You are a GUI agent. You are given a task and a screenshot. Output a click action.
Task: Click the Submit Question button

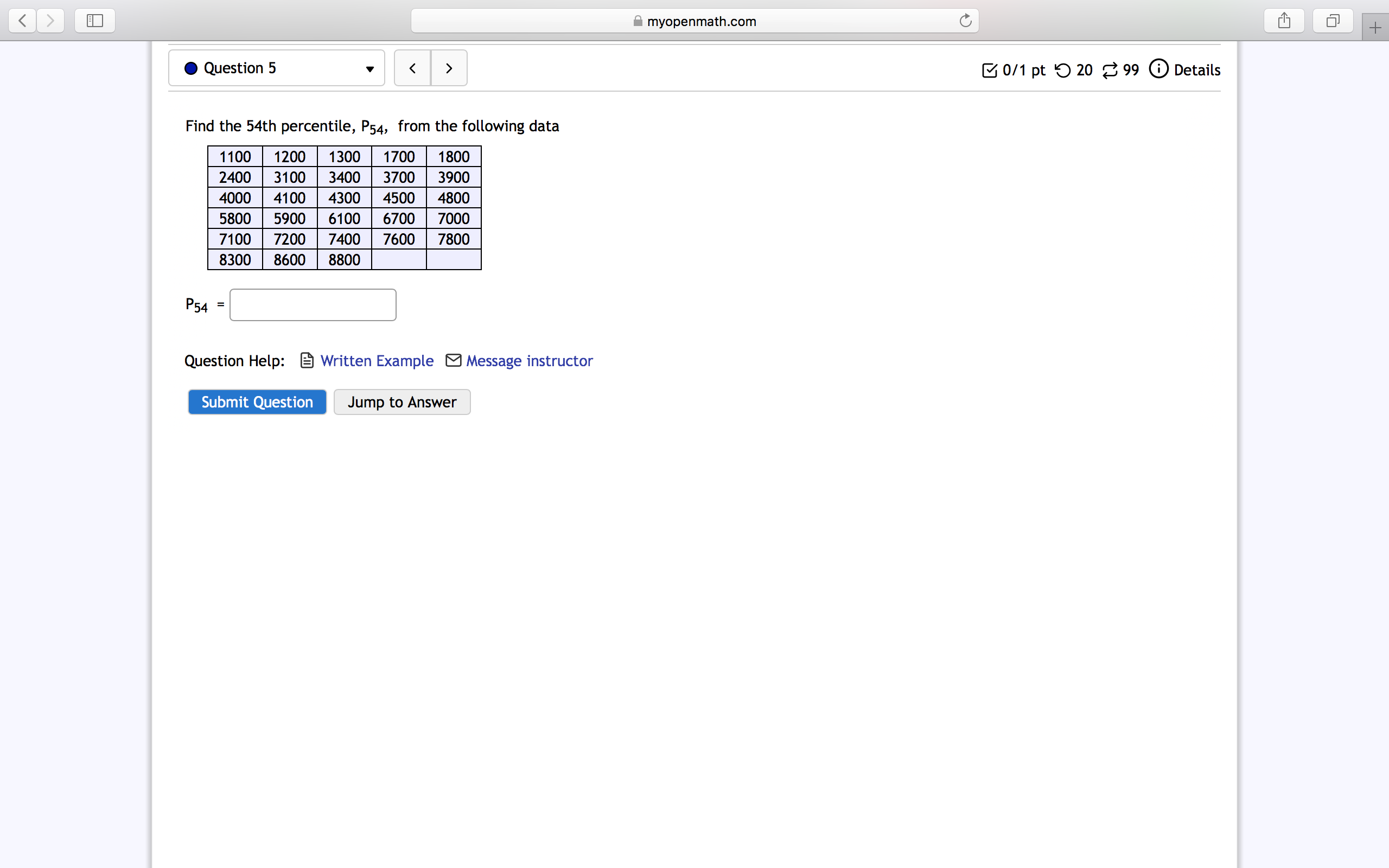(257, 401)
